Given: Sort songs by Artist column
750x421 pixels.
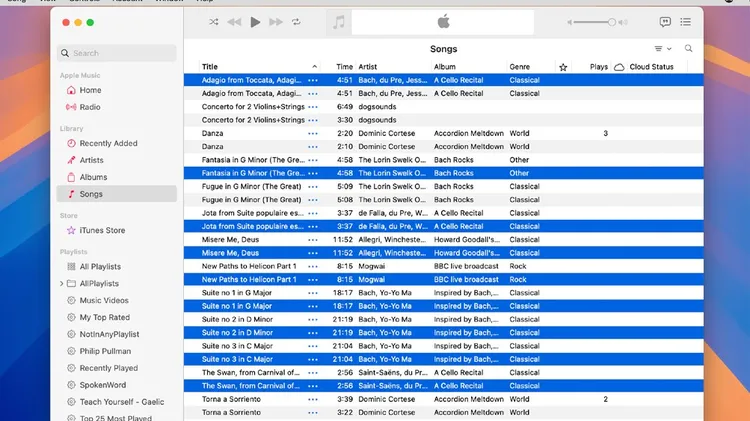Looking at the screenshot, I should (367, 67).
